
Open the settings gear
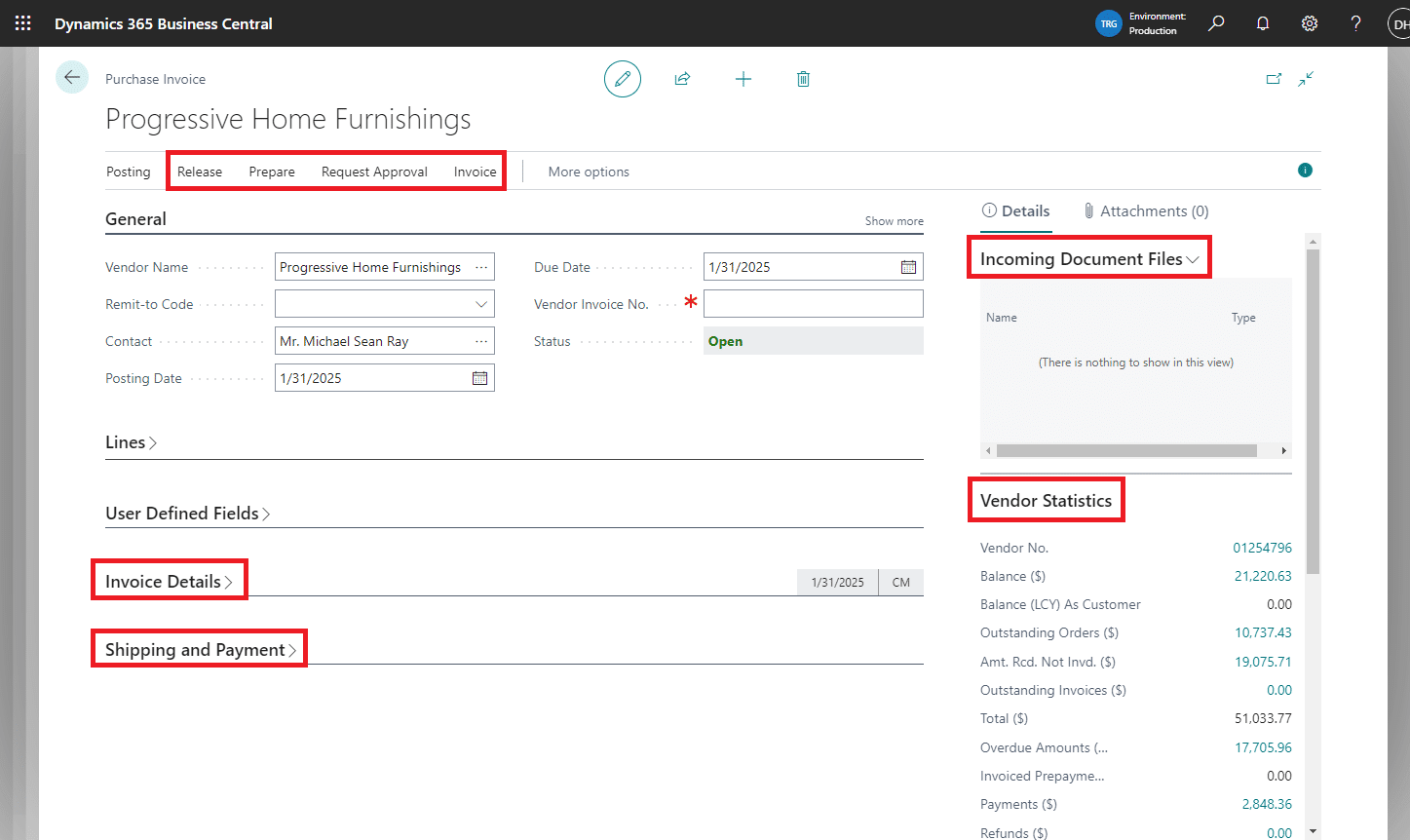tap(1310, 23)
